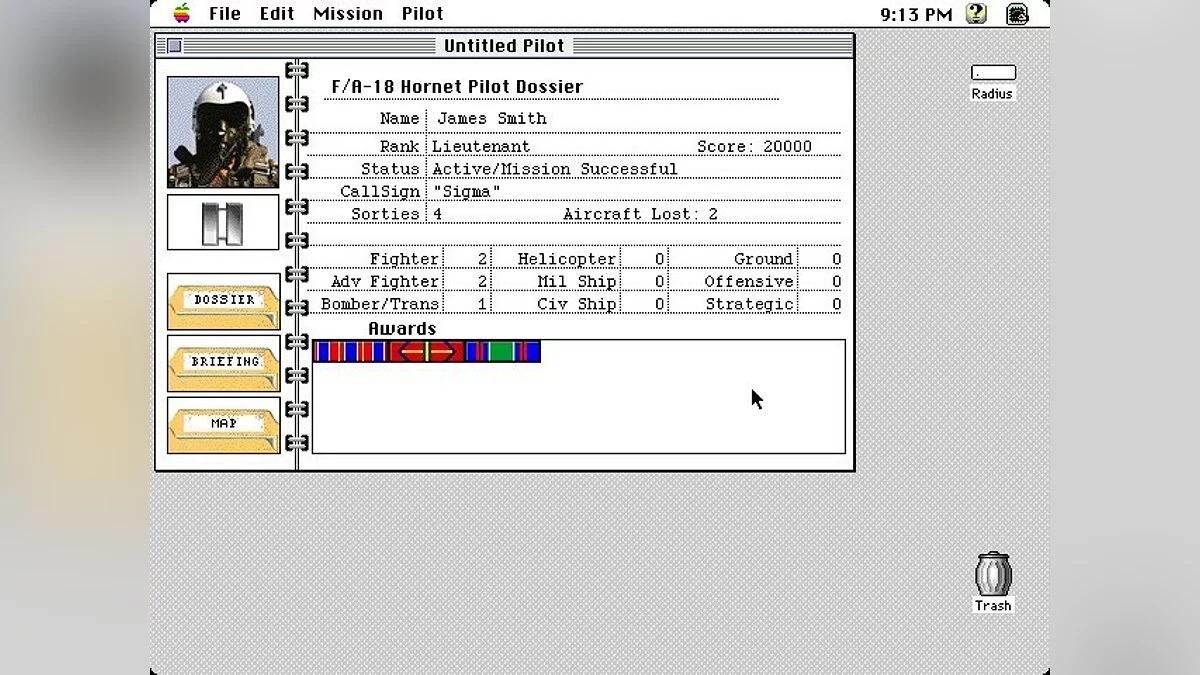Click the Fighter kills count
The height and width of the screenshot is (675, 1200).
pyautogui.click(x=483, y=259)
